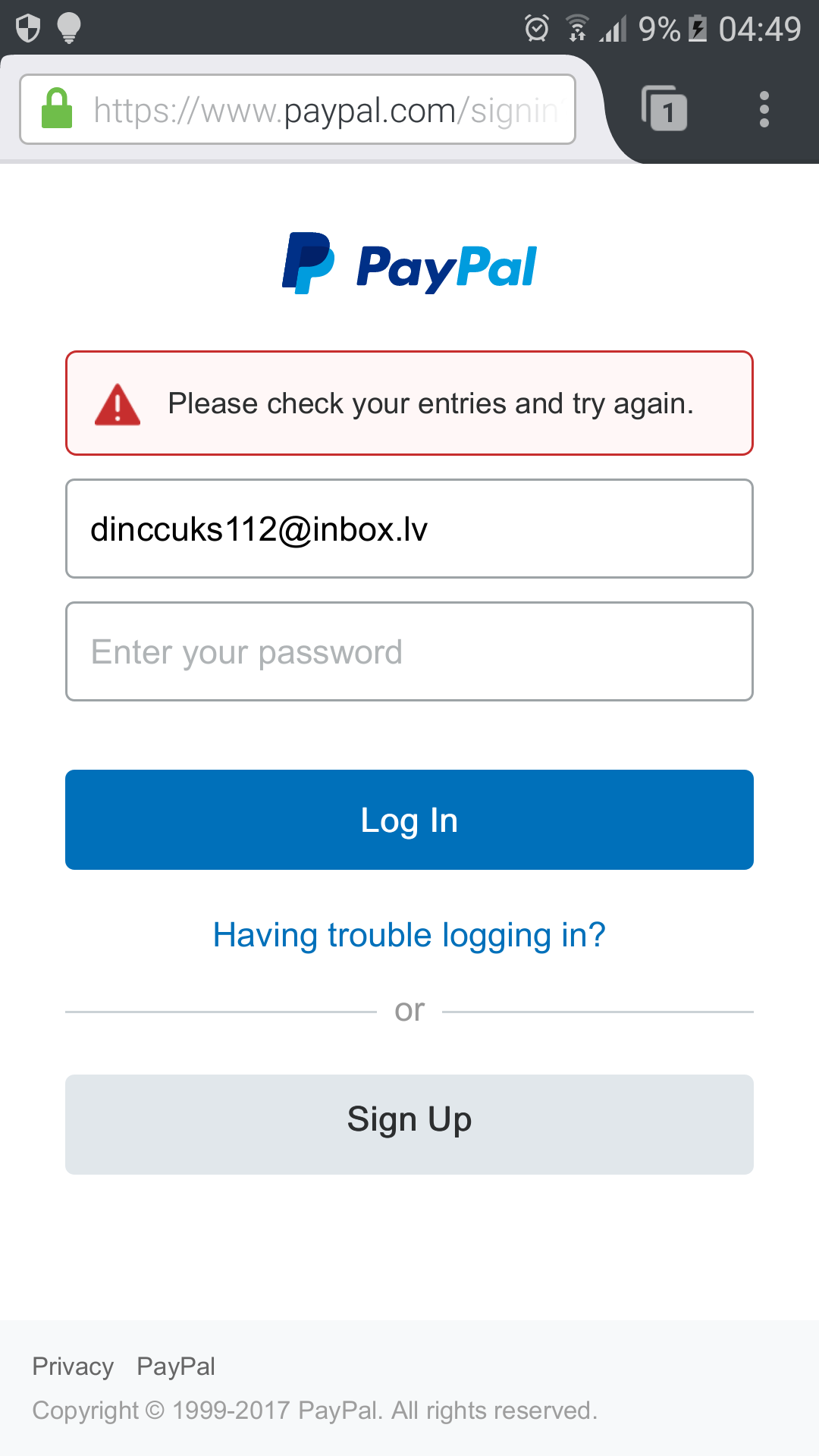The image size is (819, 1456).
Task: Open the Privacy footer link
Action: [x=73, y=1367]
